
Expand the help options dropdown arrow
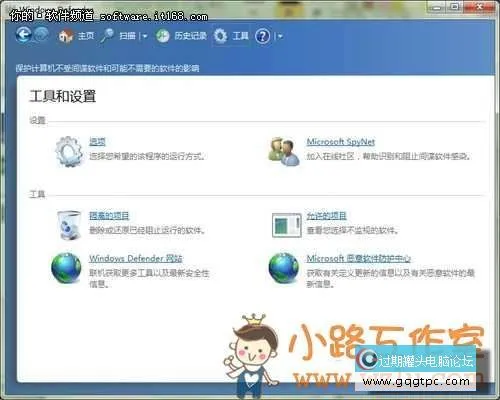coord(280,36)
